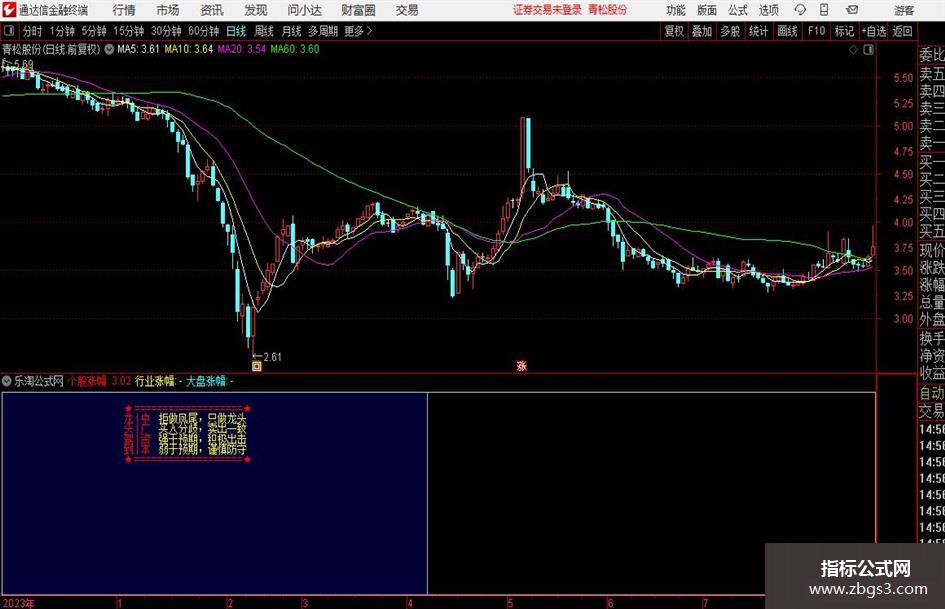The height and width of the screenshot is (609, 945).
Task: Open the 财富圈 menu
Action: tap(358, 10)
